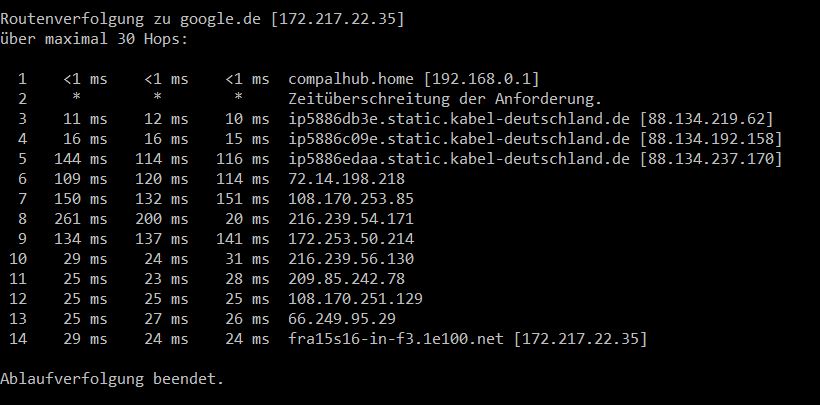820x405 pixels.
Task: Click the hop 10 address 216.239.56.130
Action: tap(350, 259)
